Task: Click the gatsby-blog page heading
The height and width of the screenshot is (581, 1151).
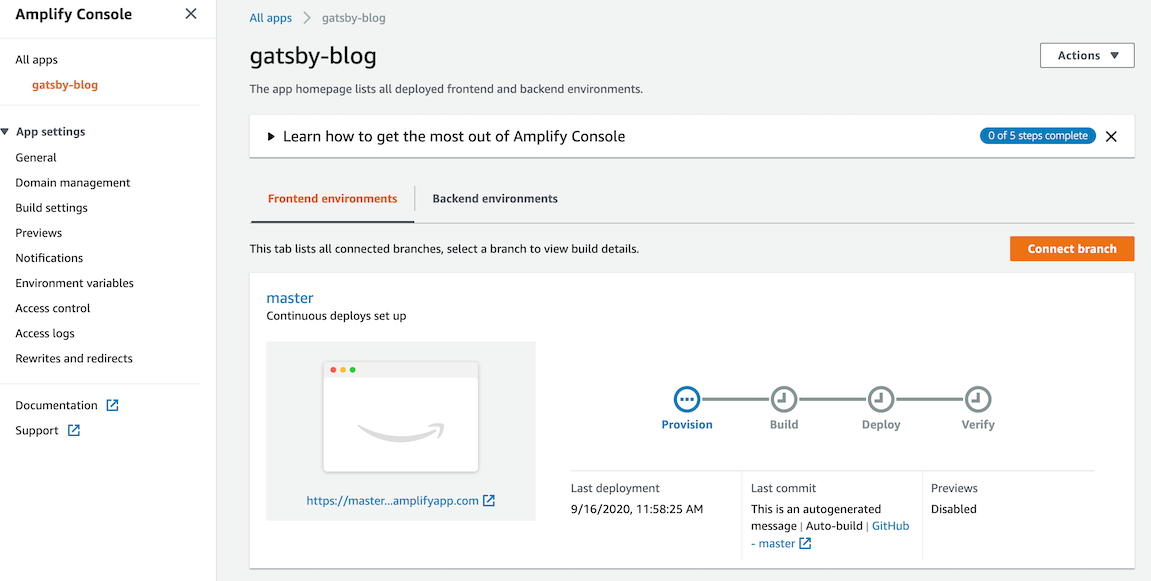Action: click(313, 57)
